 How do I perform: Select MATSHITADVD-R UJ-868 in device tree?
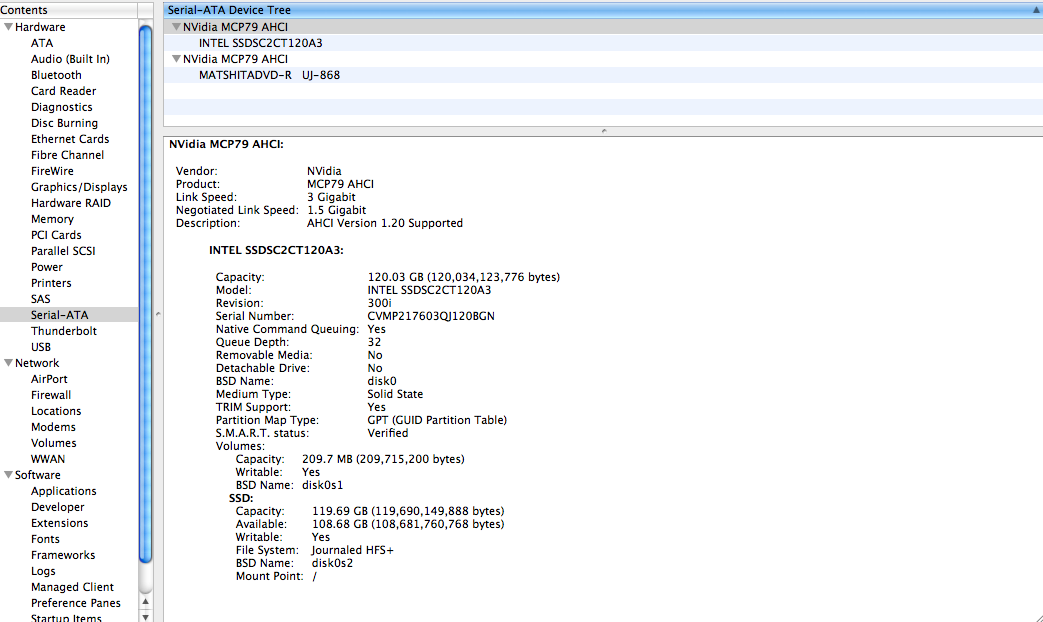pos(269,75)
